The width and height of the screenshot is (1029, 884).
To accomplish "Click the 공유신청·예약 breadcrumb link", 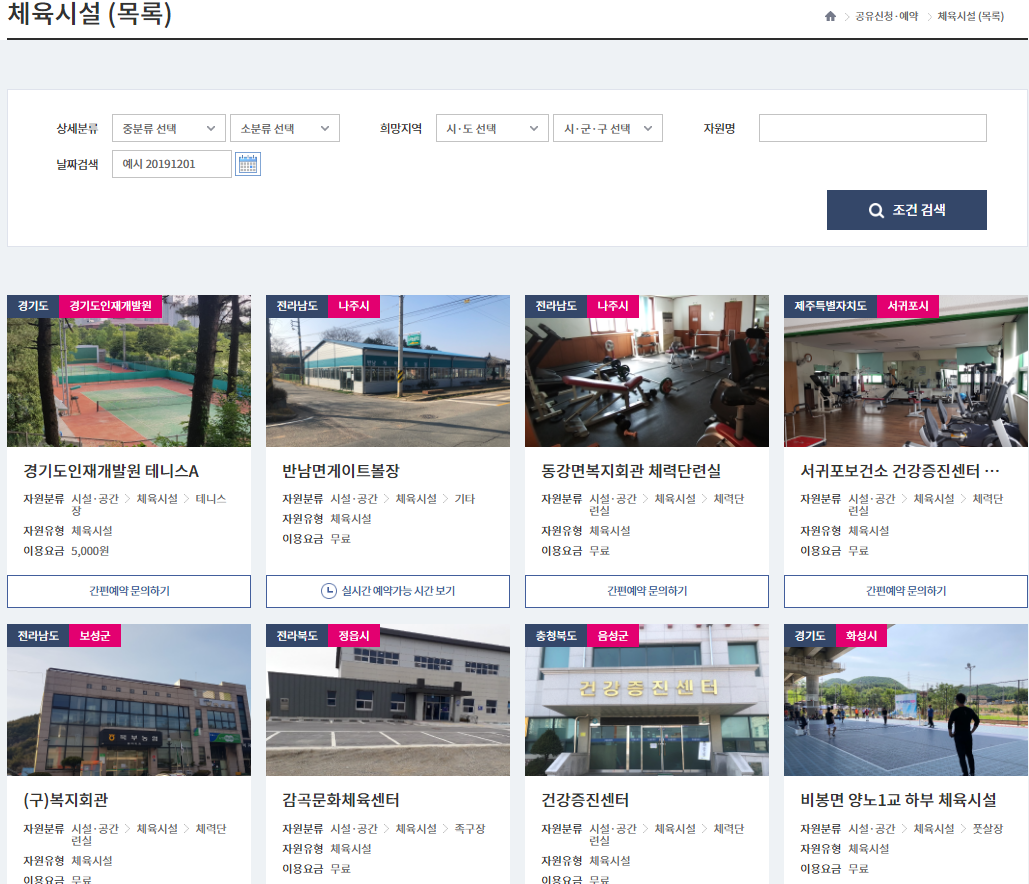I will coord(886,16).
